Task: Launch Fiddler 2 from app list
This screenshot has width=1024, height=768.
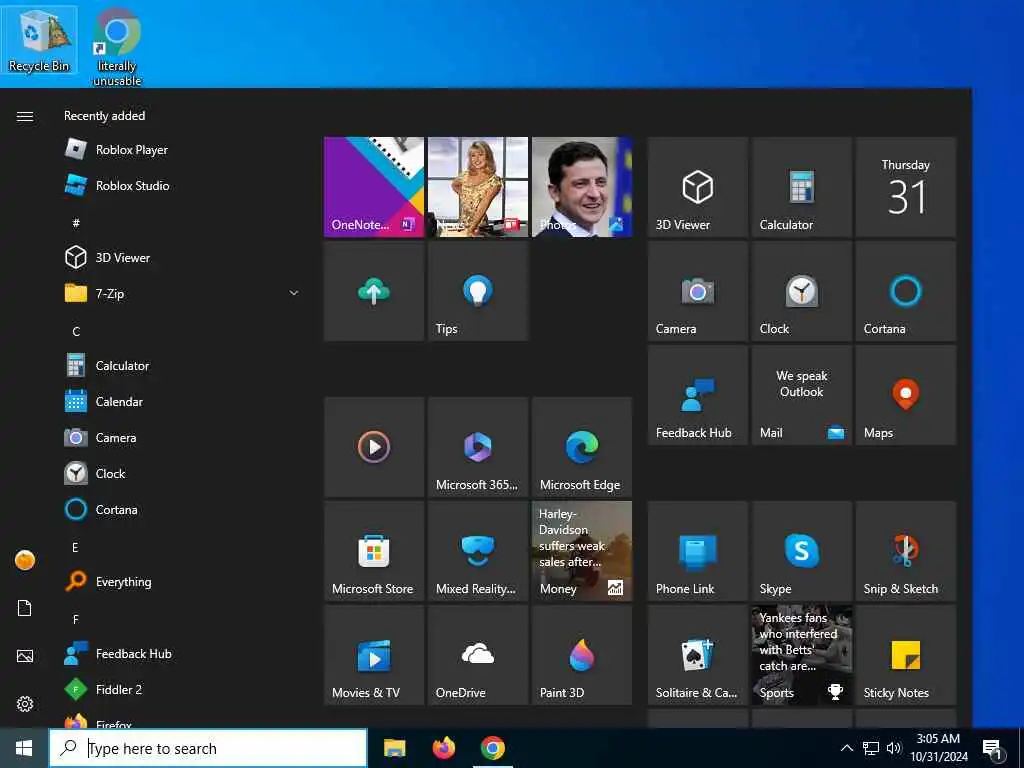Action: (183, 689)
